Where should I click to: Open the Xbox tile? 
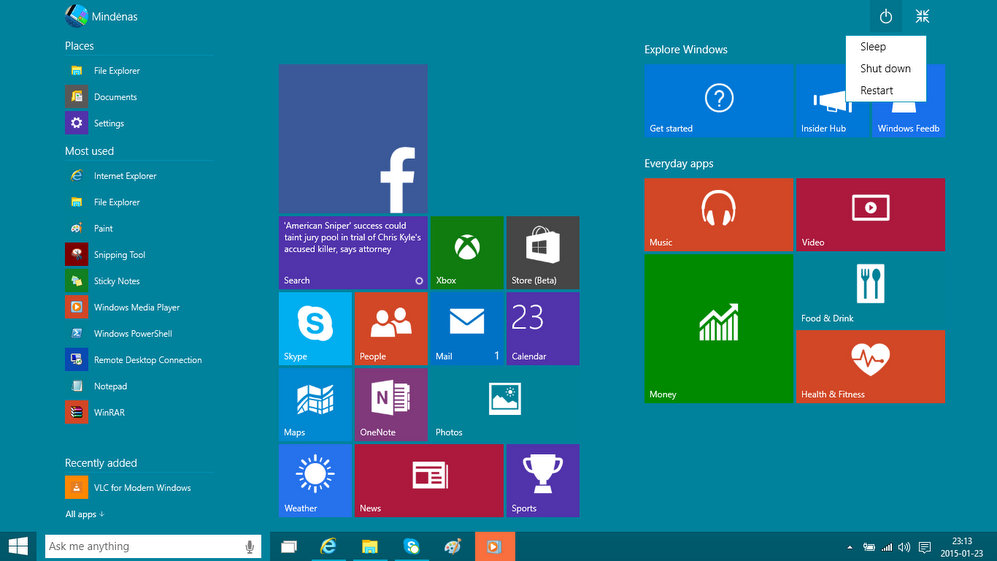466,252
